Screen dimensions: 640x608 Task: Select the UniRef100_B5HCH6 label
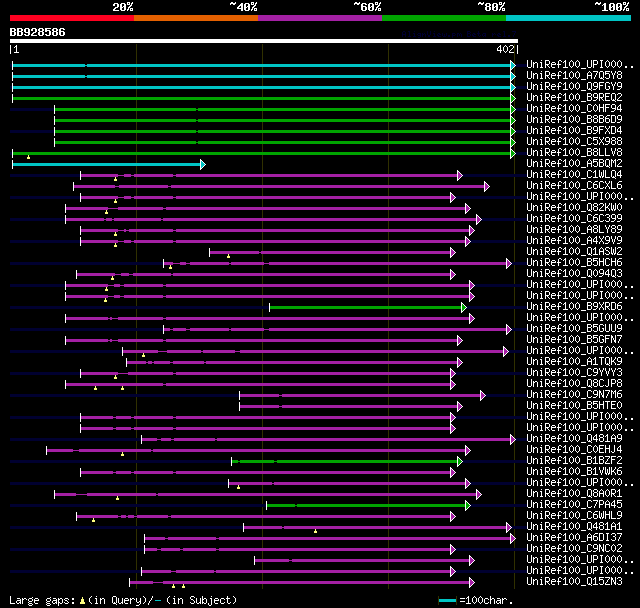point(574,263)
